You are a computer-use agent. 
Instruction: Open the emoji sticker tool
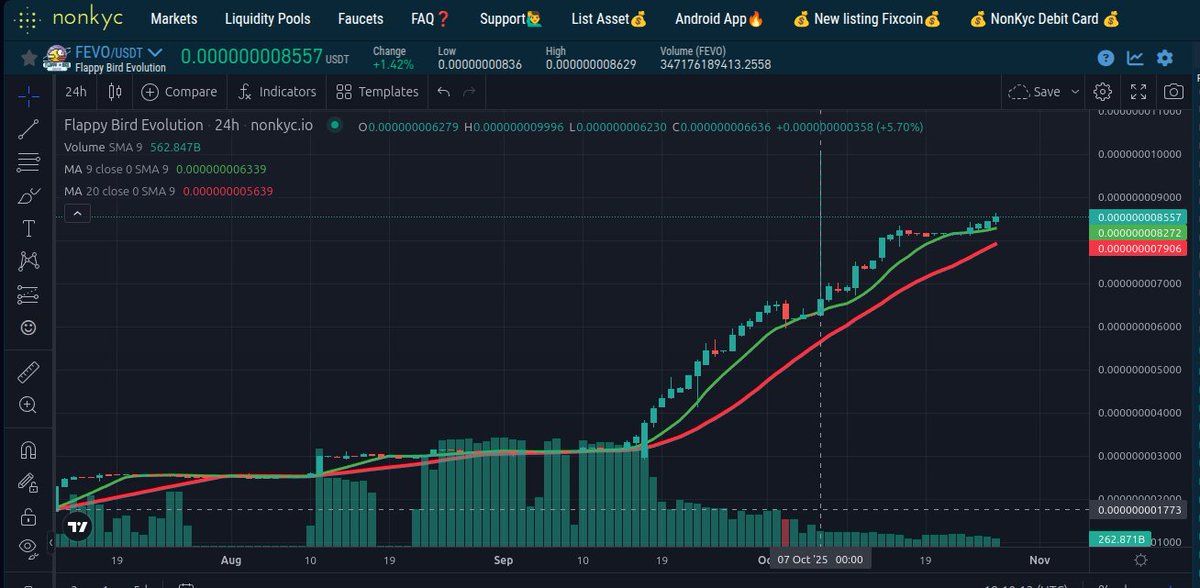tap(28, 327)
